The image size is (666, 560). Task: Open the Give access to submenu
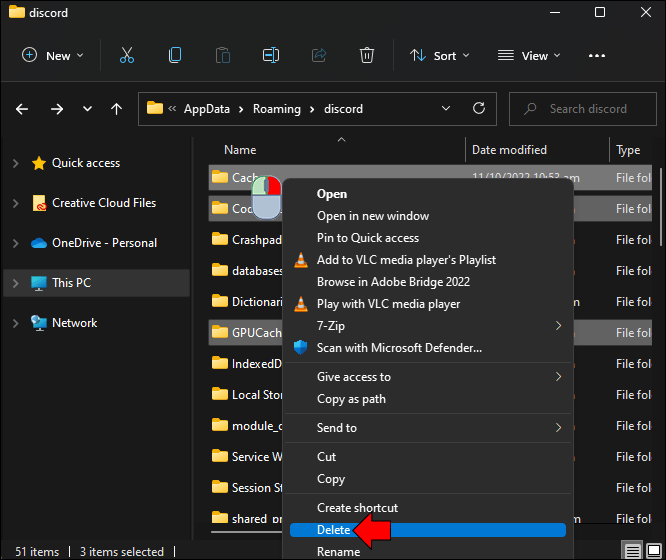428,377
